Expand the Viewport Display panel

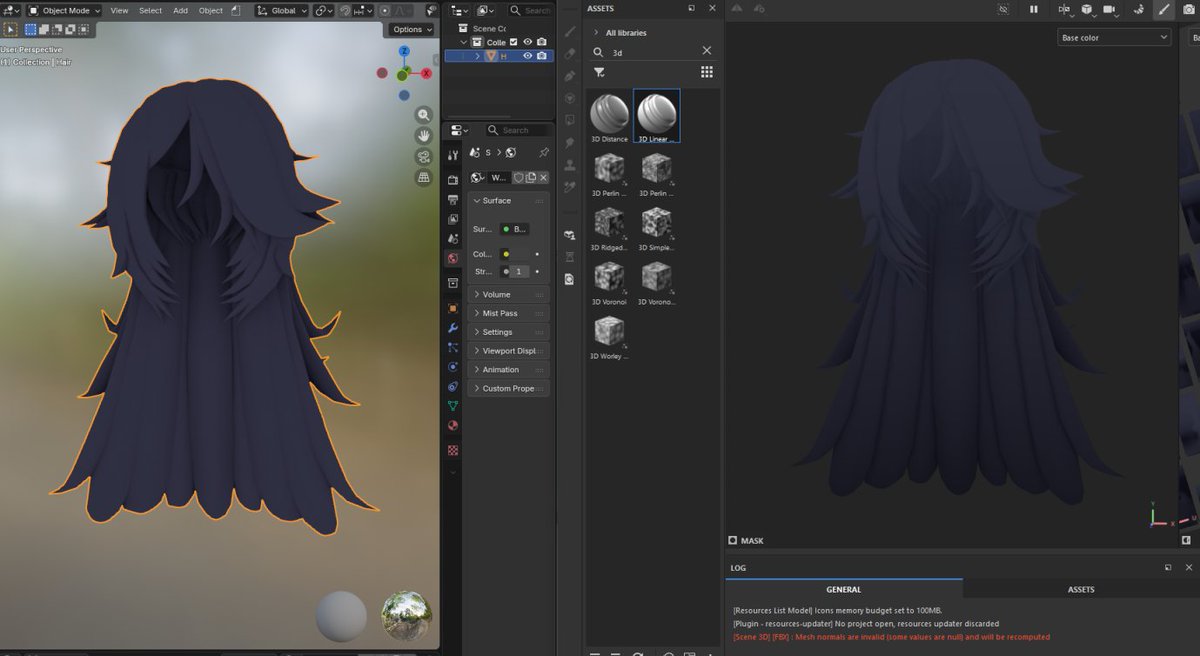coord(508,351)
